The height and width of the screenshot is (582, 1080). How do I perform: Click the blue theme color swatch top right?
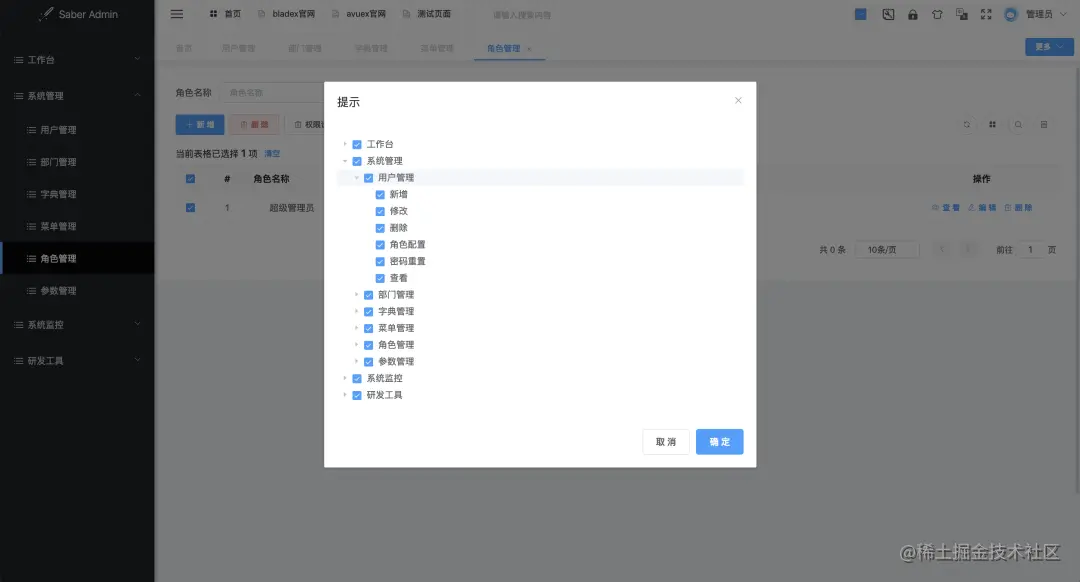coord(862,14)
